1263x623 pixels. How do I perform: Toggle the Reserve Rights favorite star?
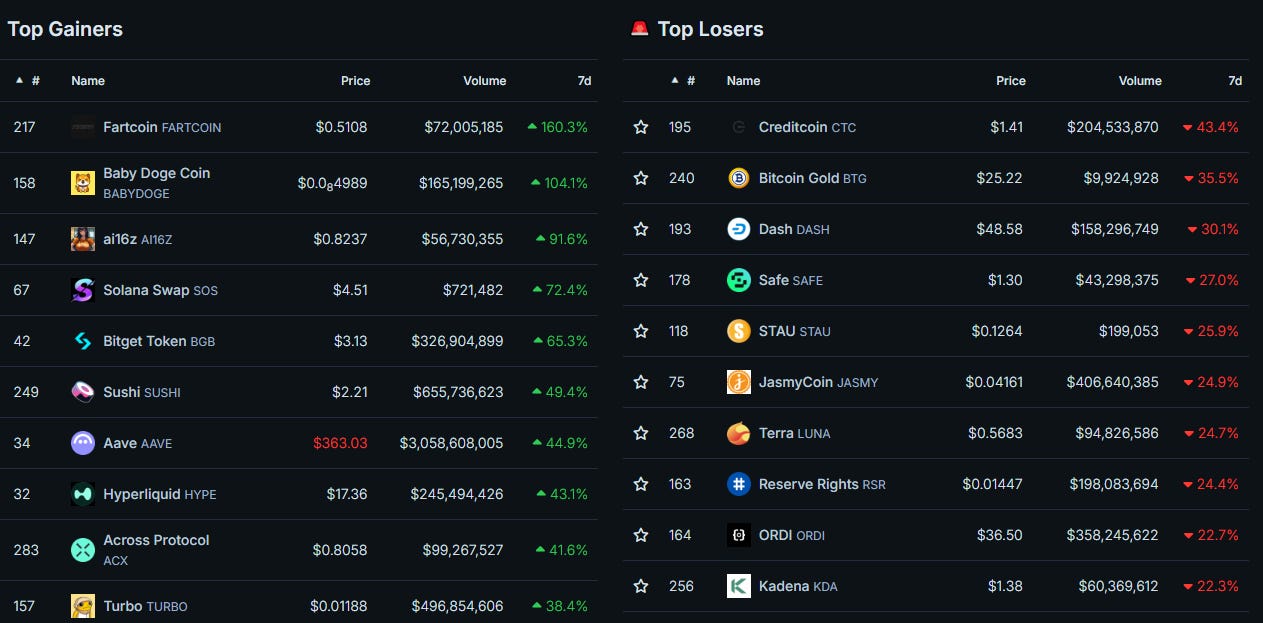(x=641, y=484)
